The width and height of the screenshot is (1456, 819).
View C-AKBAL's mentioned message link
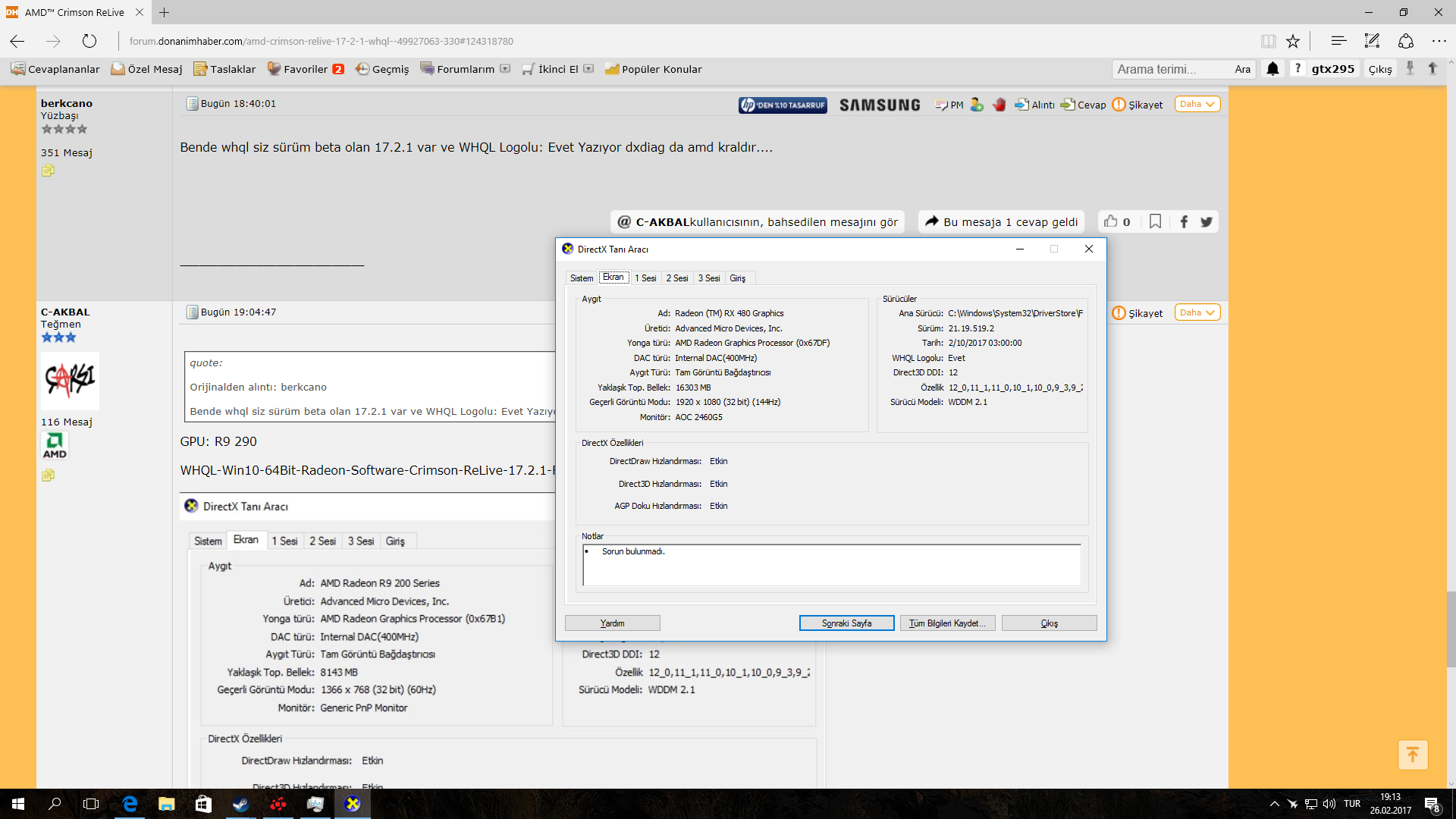tap(758, 221)
